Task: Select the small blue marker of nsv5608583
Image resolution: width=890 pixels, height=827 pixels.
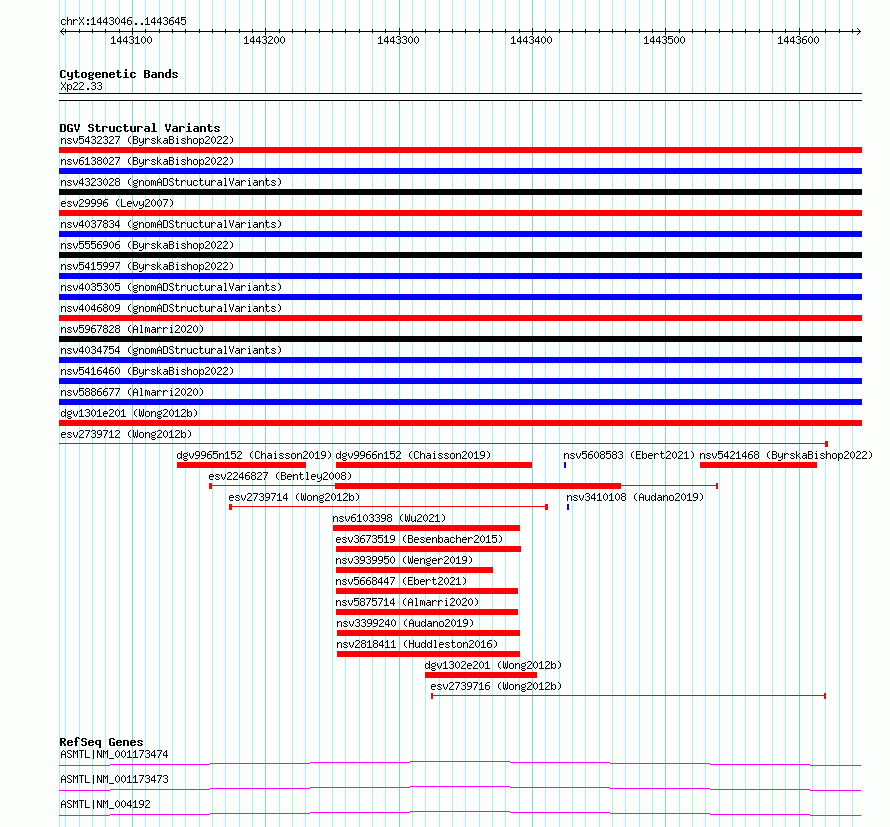Action: tap(565, 465)
